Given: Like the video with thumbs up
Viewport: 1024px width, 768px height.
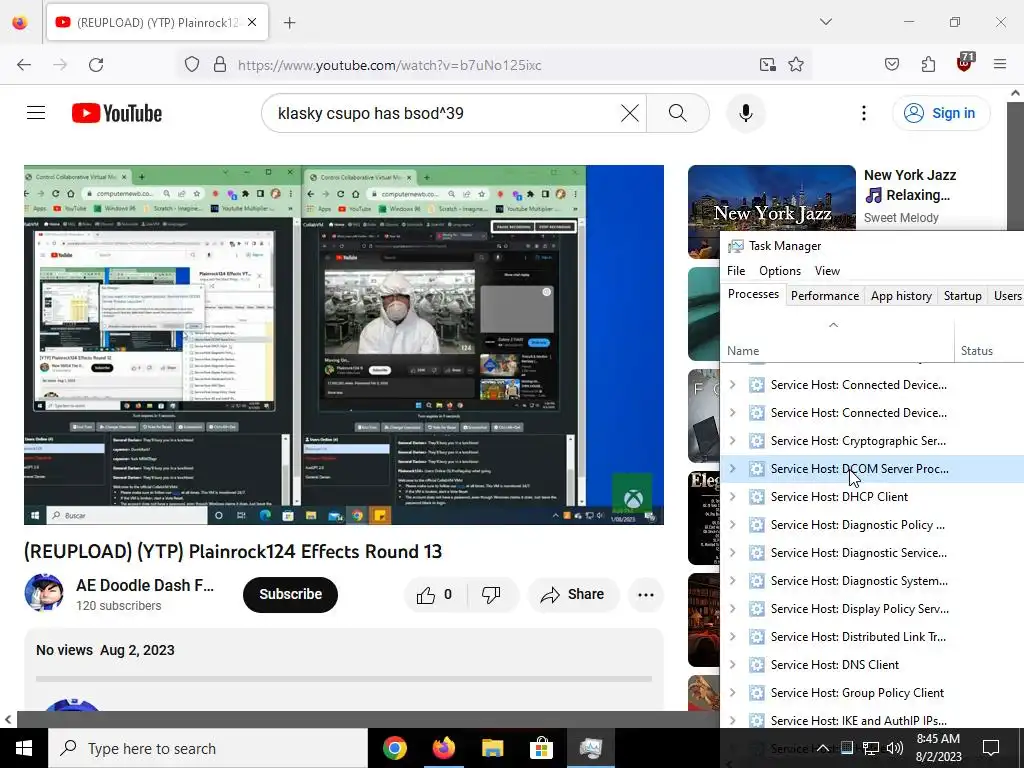Looking at the screenshot, I should tap(434, 594).
